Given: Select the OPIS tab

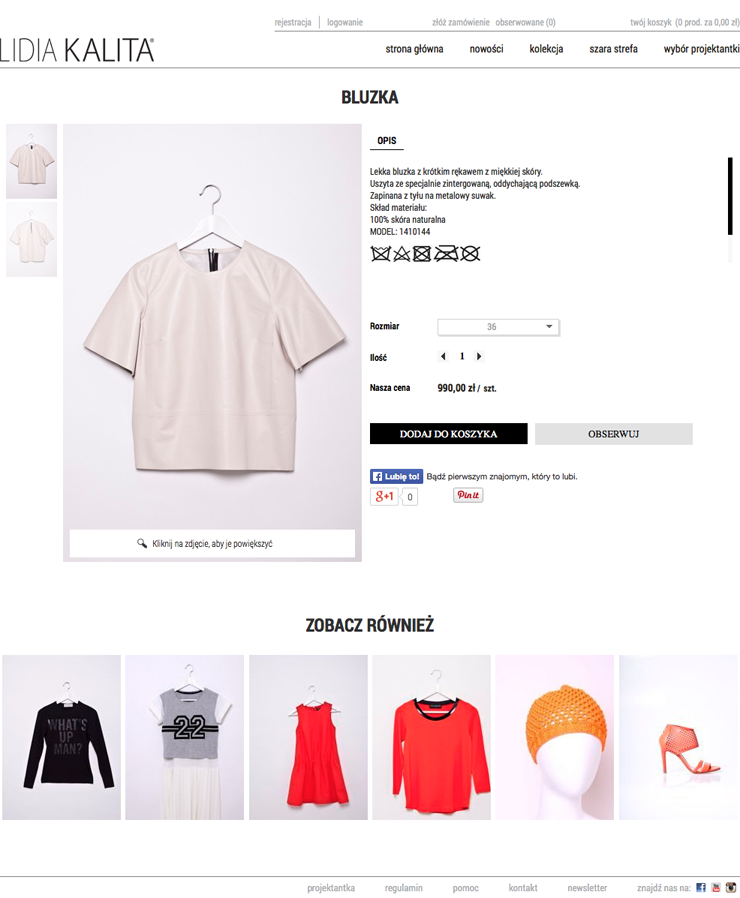Looking at the screenshot, I should 387,140.
